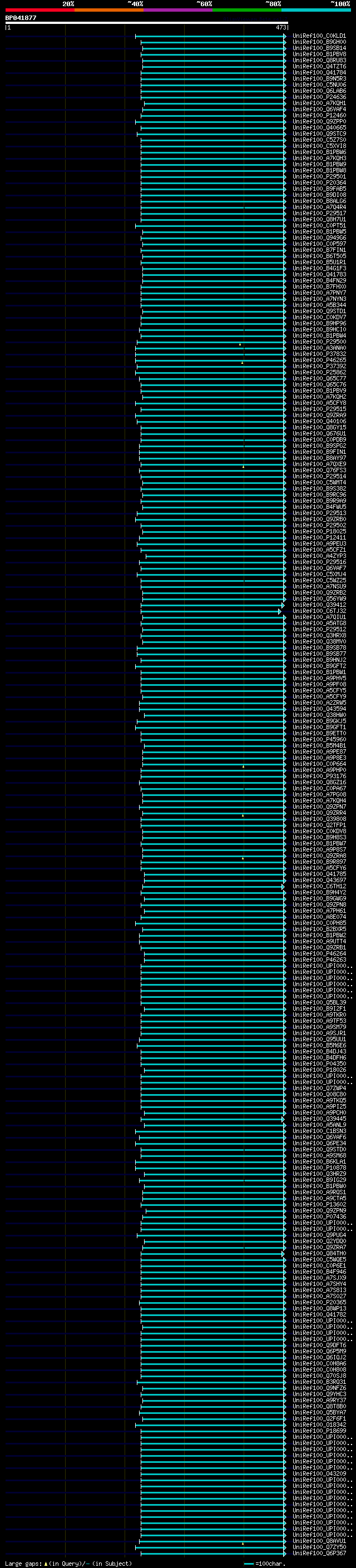Open hit UniRef100_P12460 label
356x1568 pixels.
pyautogui.click(x=319, y=116)
